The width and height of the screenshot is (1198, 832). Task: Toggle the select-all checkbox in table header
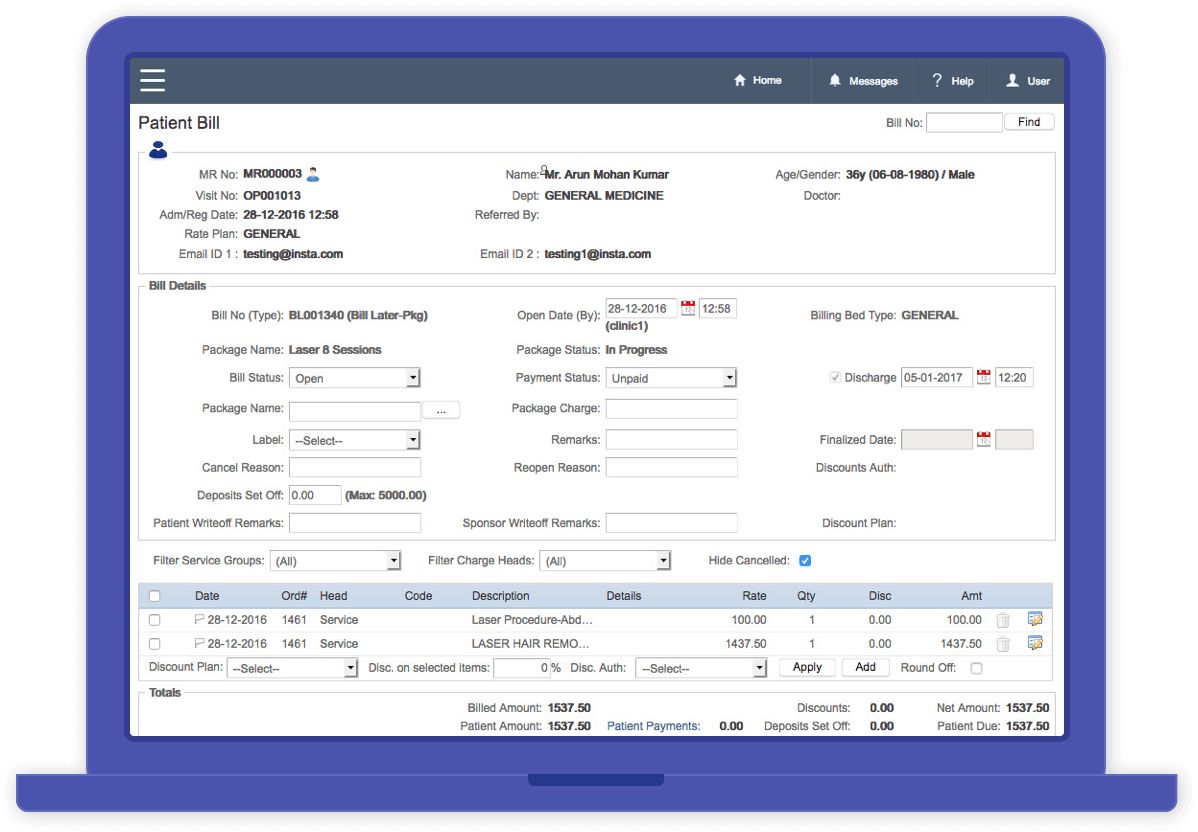pyautogui.click(x=154, y=596)
